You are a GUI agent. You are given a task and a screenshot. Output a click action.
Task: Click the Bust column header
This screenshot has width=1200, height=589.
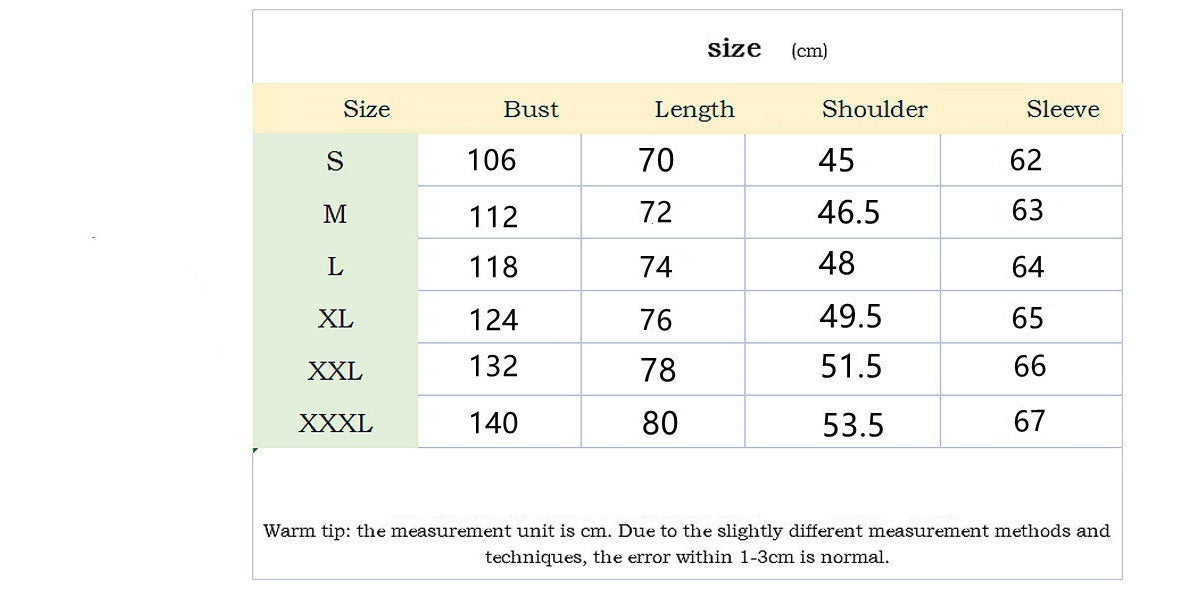click(530, 109)
